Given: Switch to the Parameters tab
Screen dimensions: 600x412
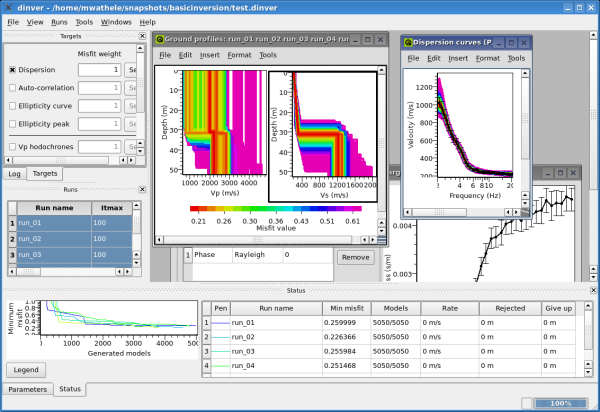Looking at the screenshot, I should (28, 389).
